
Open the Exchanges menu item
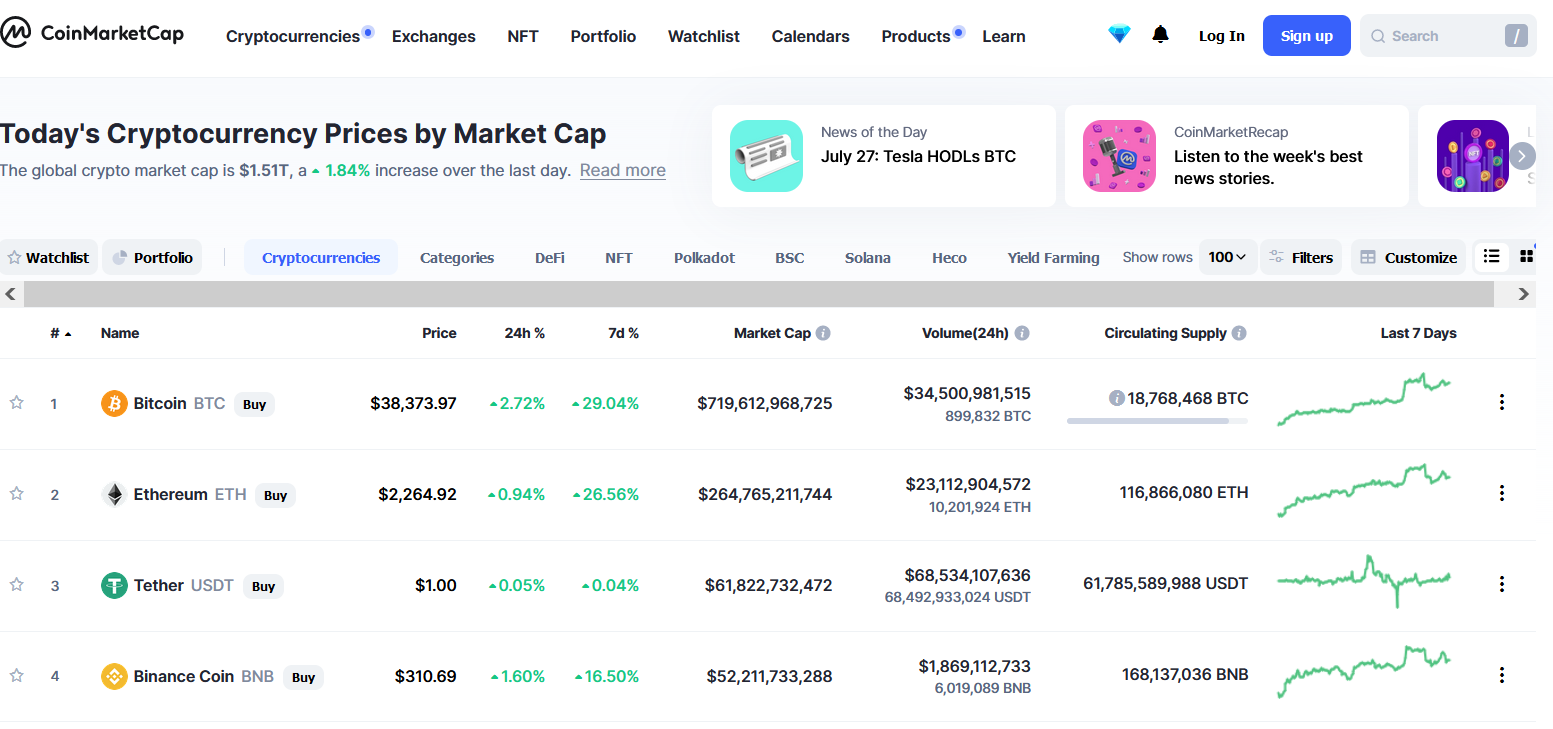tap(434, 36)
